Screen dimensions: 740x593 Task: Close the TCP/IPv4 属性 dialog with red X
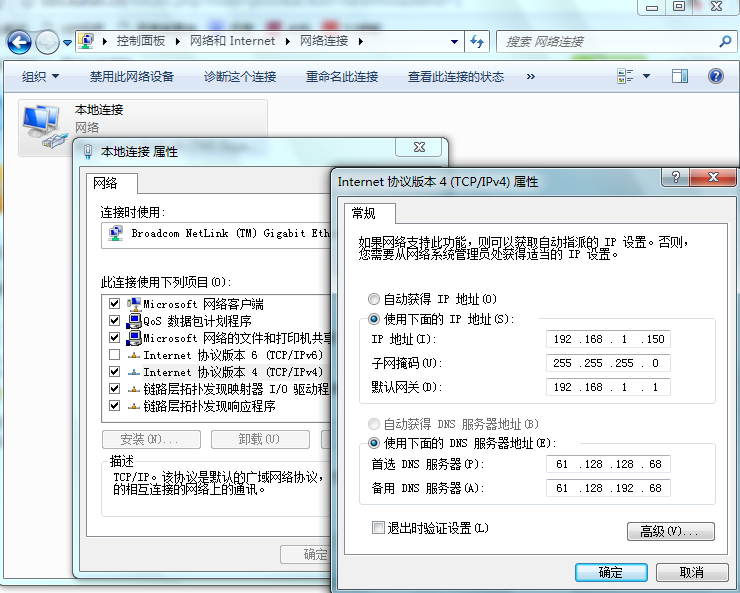point(713,177)
